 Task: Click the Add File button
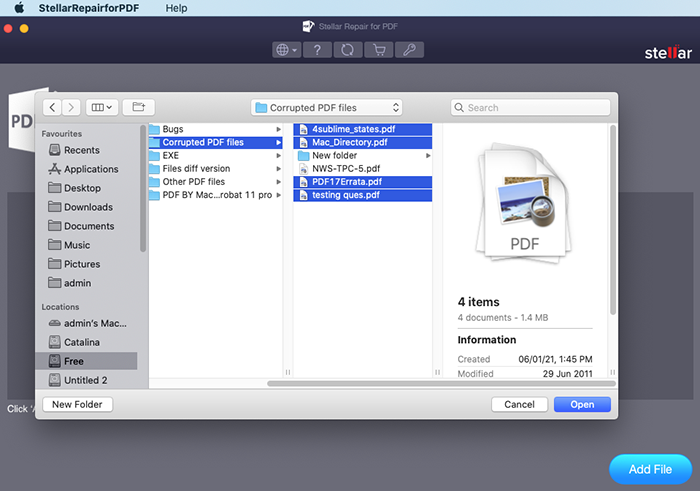pos(650,469)
